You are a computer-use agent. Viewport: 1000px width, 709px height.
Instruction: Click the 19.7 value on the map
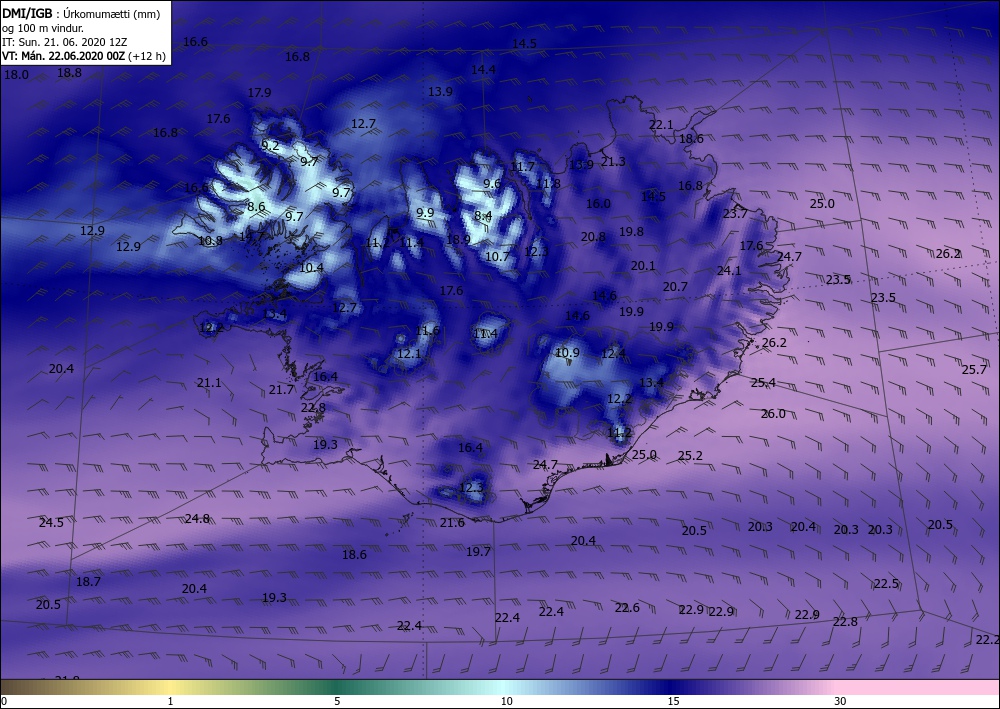(478, 551)
